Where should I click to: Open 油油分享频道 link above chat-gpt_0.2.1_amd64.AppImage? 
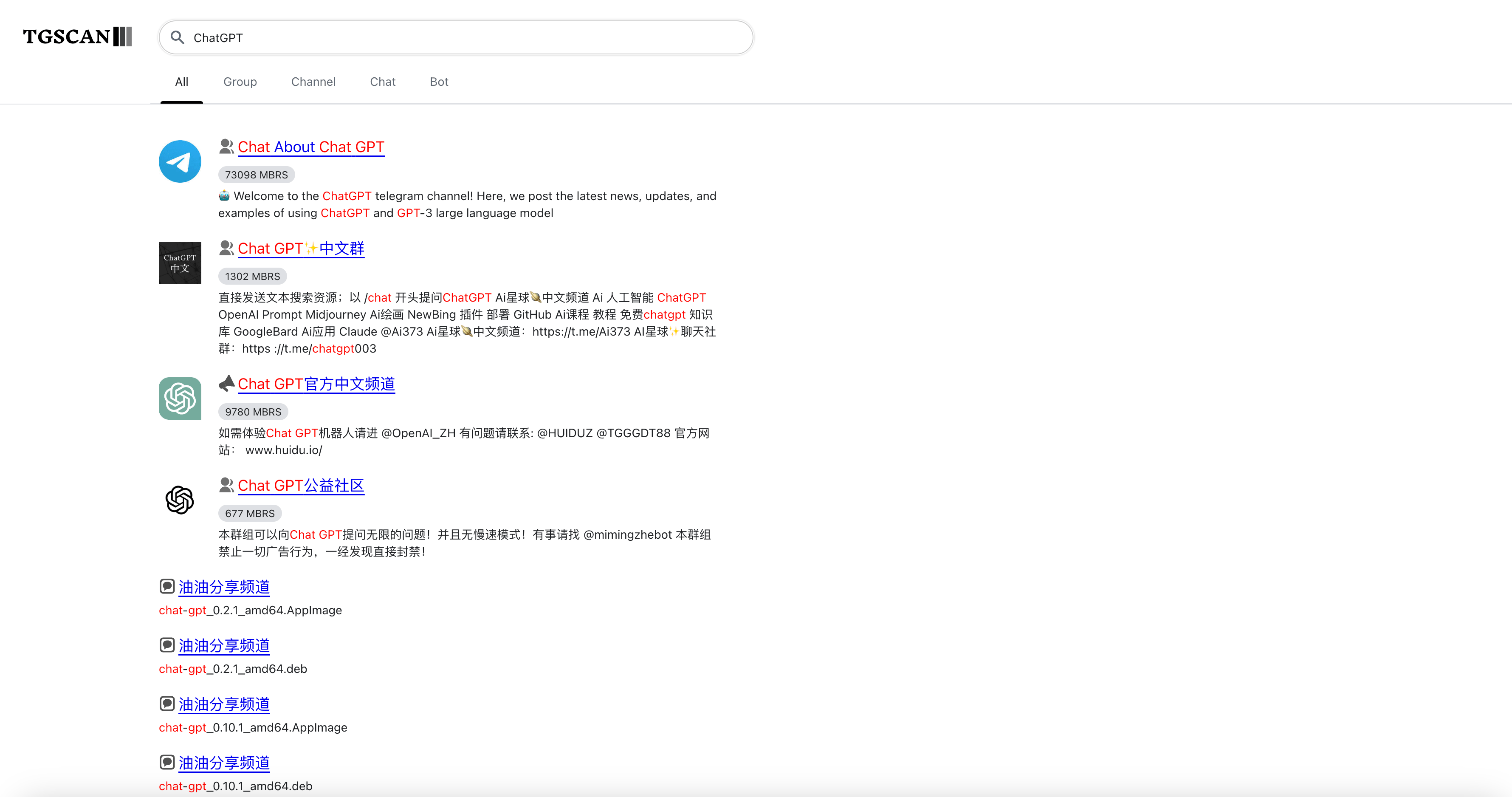pyautogui.click(x=224, y=587)
